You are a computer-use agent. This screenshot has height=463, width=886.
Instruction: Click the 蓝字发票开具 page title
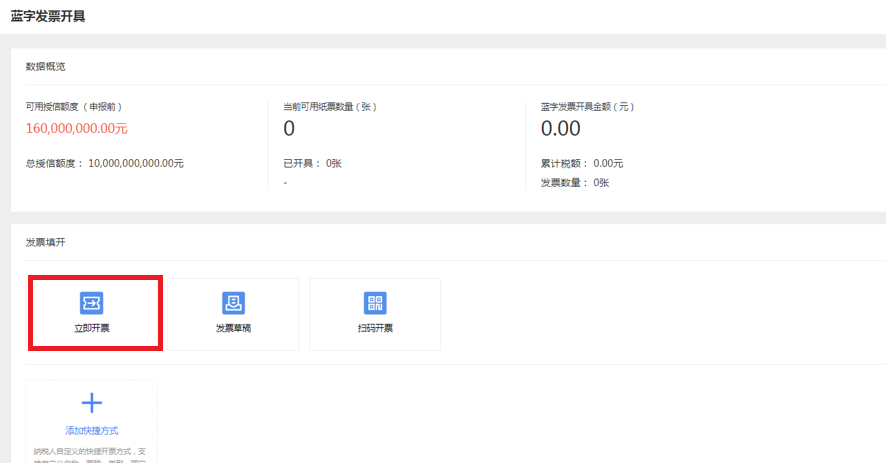point(48,16)
